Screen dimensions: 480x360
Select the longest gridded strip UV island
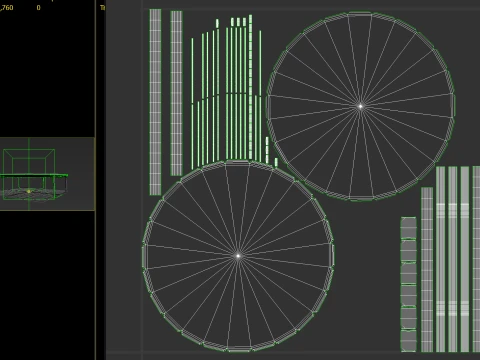coord(155,102)
